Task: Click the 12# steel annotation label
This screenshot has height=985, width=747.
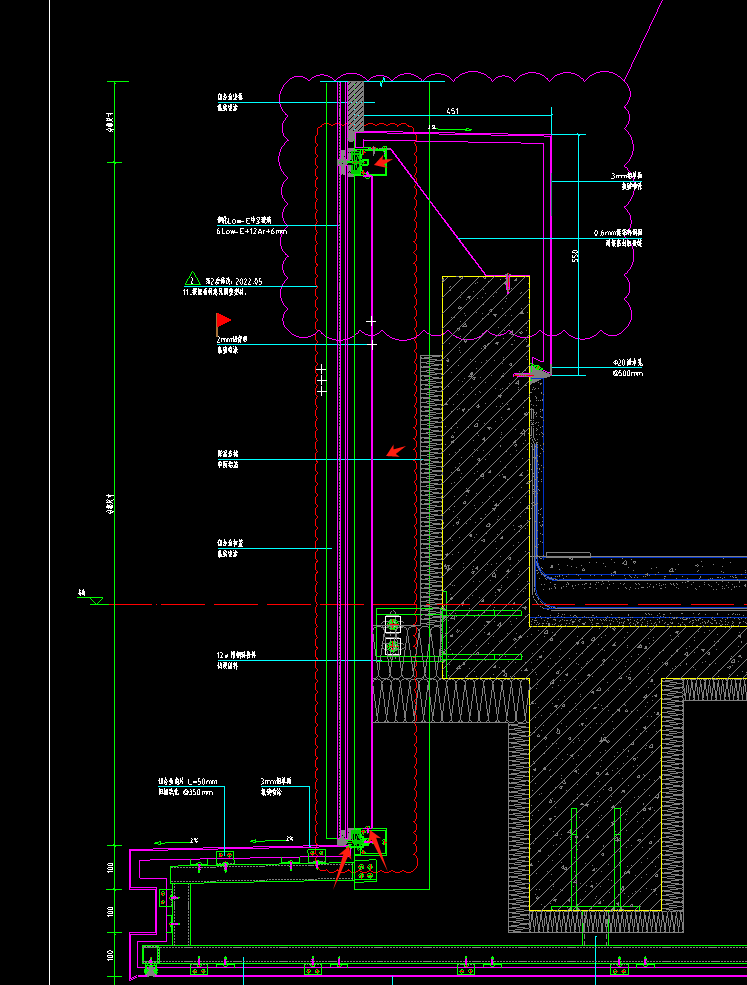Action: pyautogui.click(x=236, y=655)
